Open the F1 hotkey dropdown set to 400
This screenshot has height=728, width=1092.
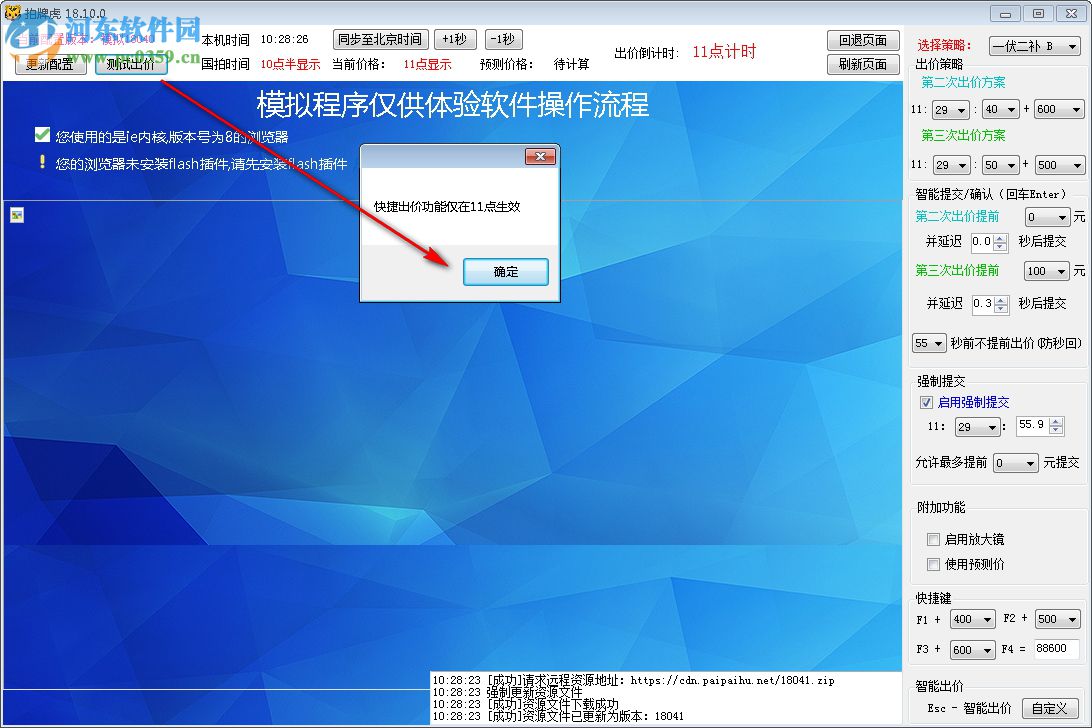tap(973, 619)
